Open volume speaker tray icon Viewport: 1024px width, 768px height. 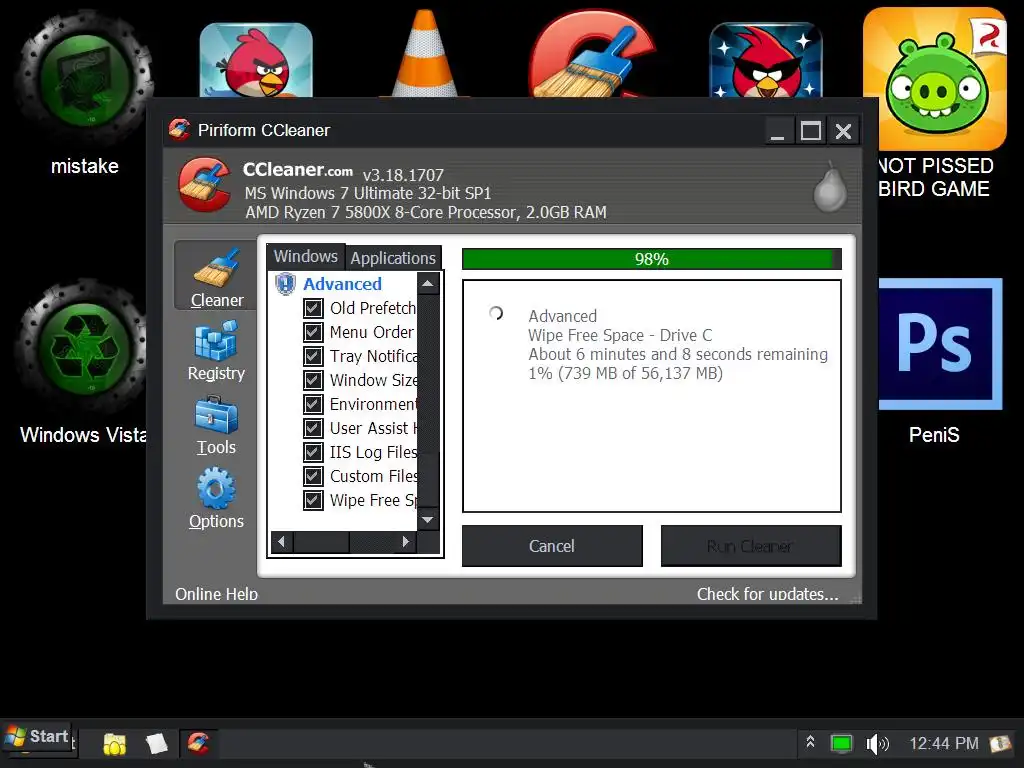pos(877,744)
